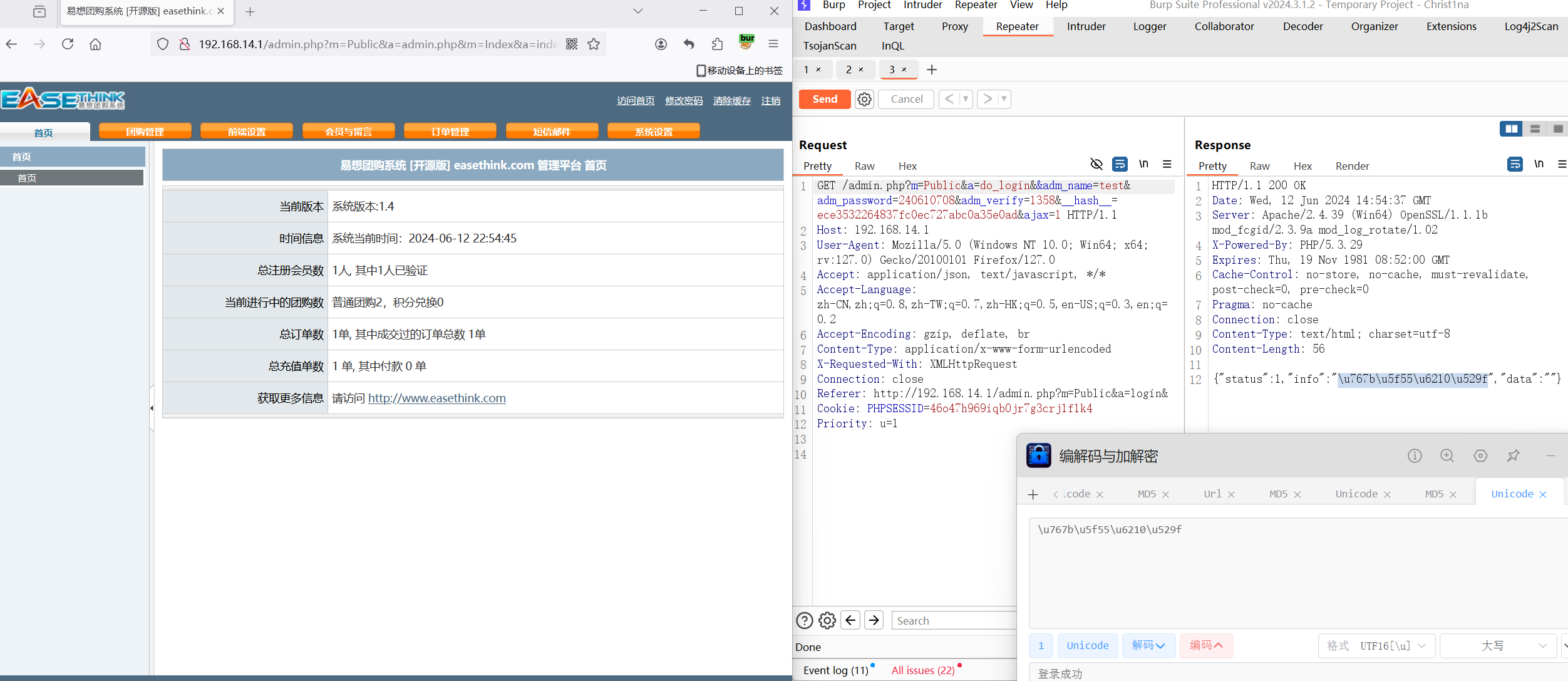
Task: Open the http://www.easethink.com link
Action: point(436,398)
